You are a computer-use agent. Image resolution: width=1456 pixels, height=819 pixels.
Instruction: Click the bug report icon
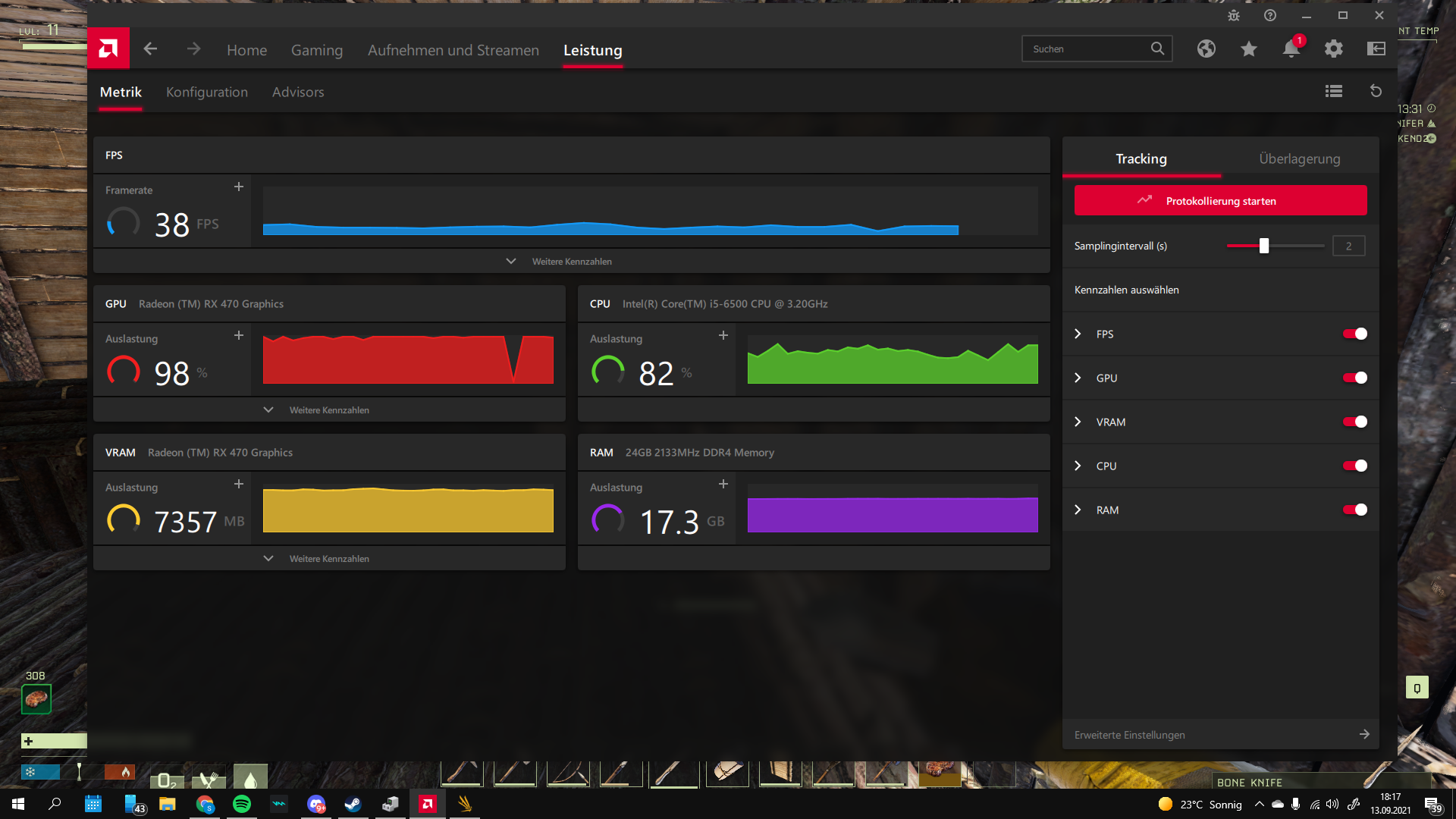click(x=1234, y=16)
